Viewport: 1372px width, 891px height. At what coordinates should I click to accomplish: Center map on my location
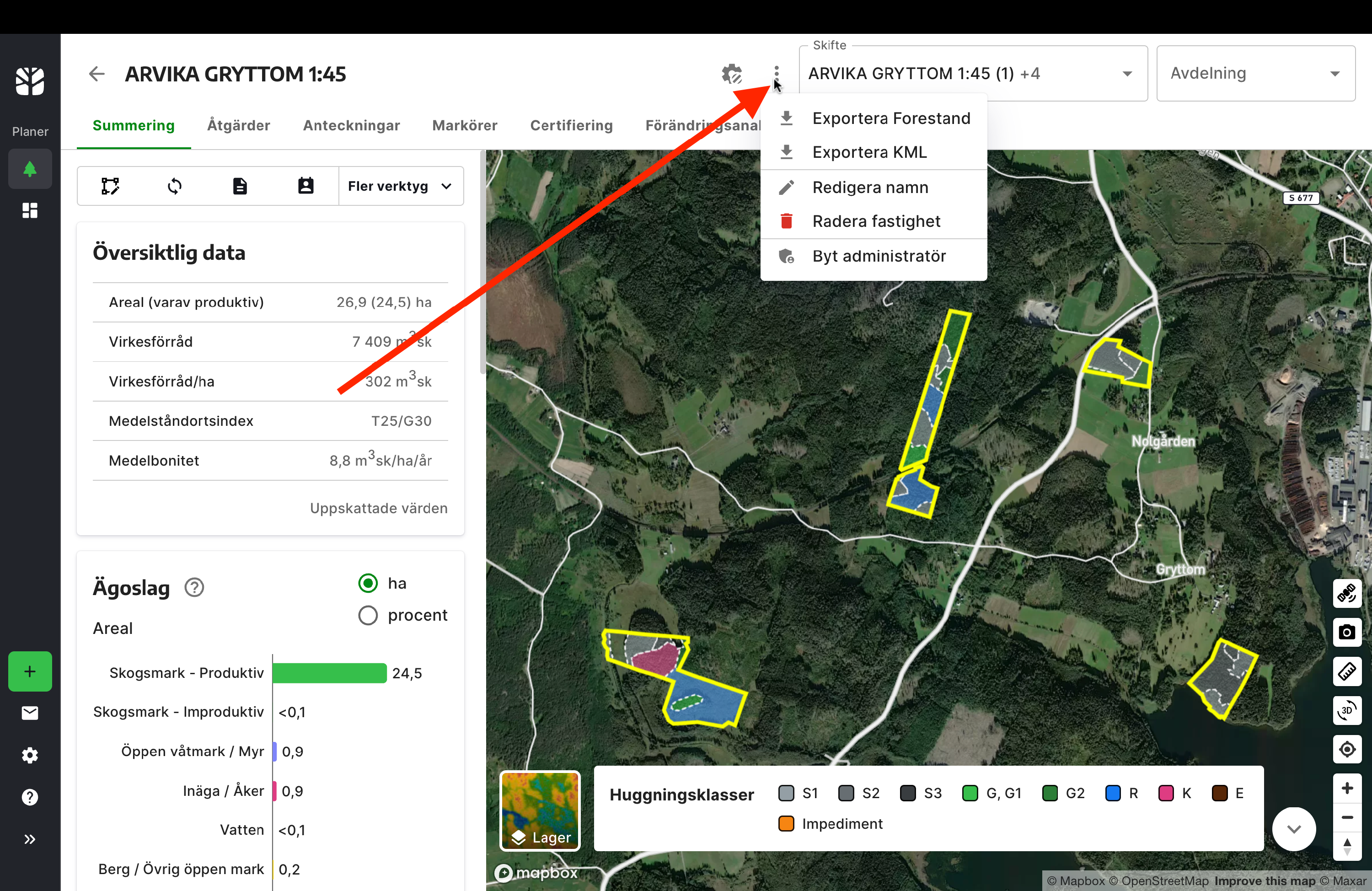click(1347, 749)
